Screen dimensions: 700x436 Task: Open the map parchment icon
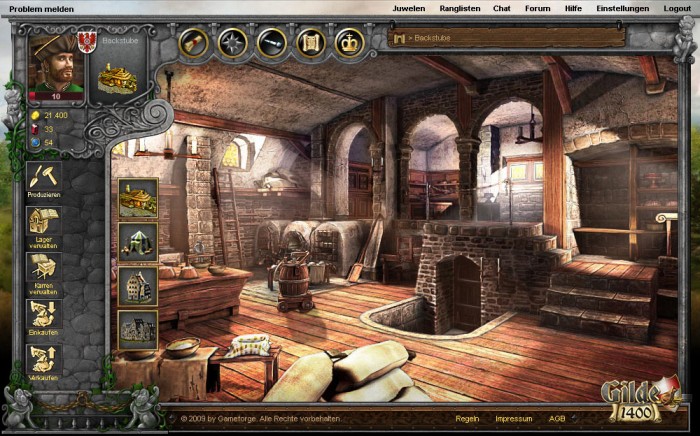[x=311, y=43]
